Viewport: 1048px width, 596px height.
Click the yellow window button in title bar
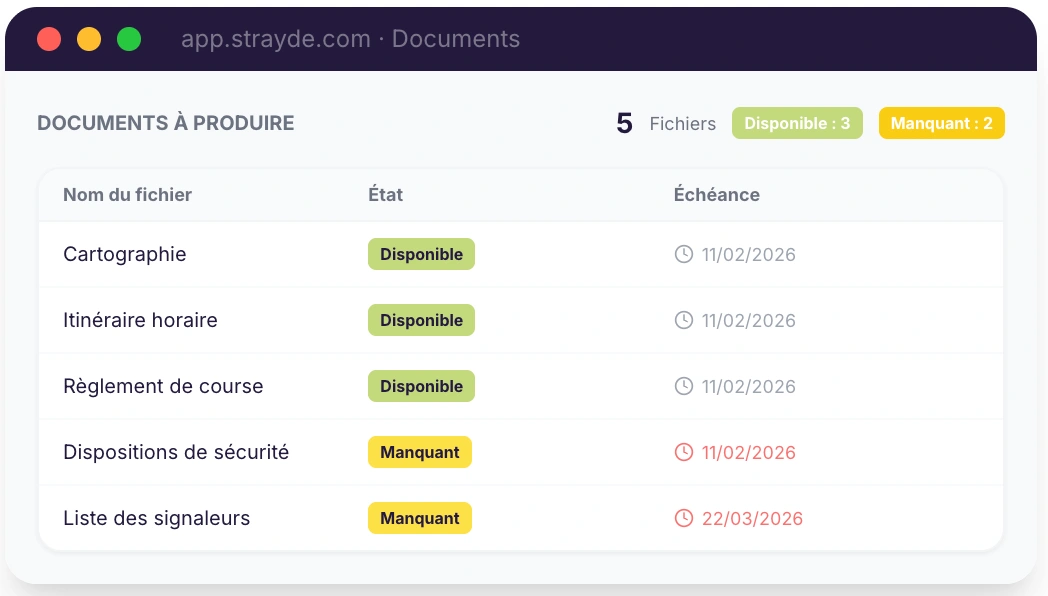[x=89, y=39]
